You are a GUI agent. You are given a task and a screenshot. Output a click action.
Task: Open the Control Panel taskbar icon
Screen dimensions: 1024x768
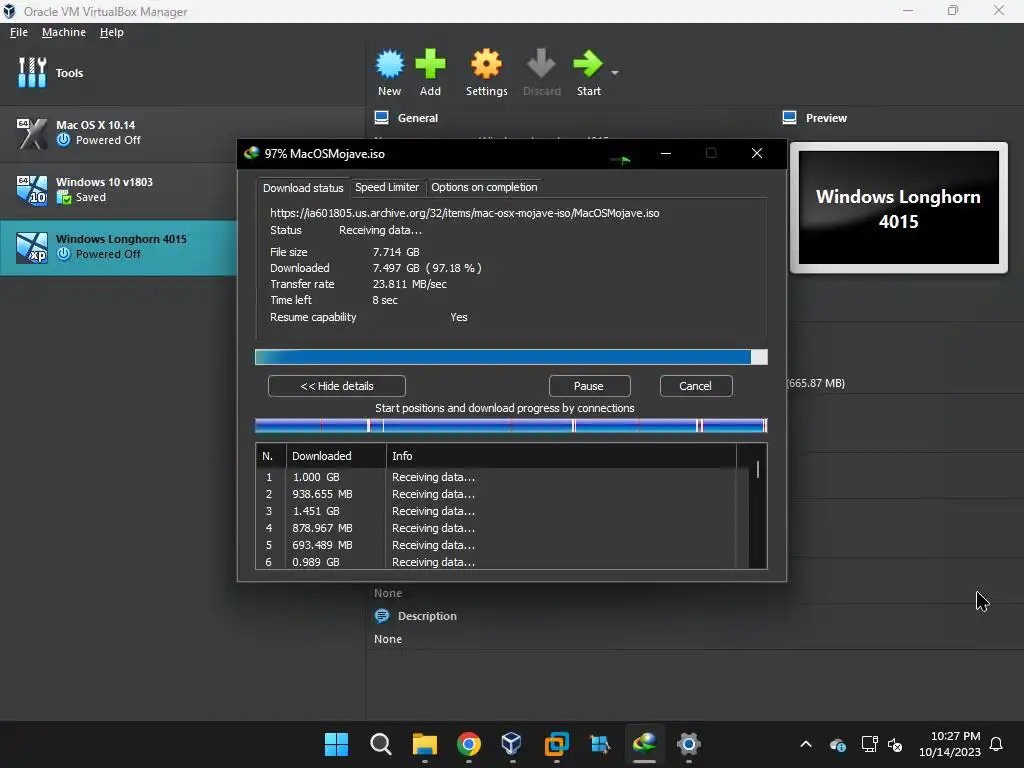pyautogui.click(x=600, y=744)
